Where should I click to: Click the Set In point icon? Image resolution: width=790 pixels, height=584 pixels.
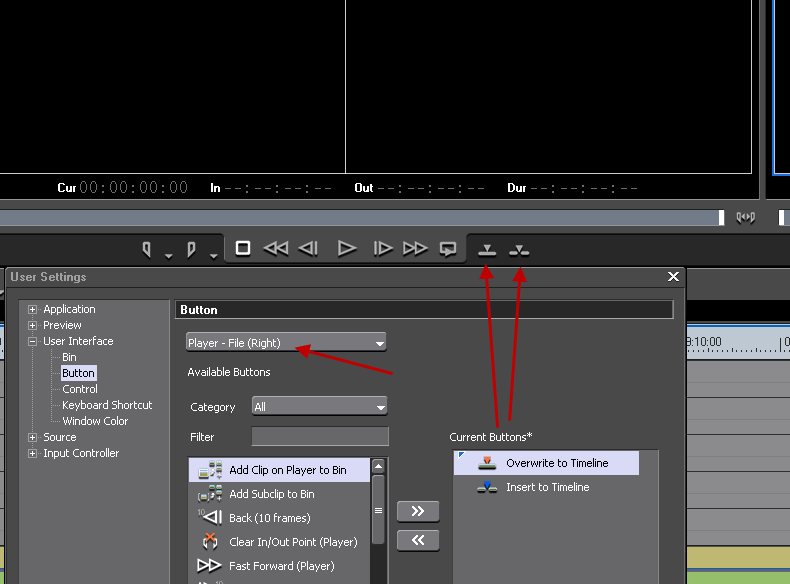(147, 249)
